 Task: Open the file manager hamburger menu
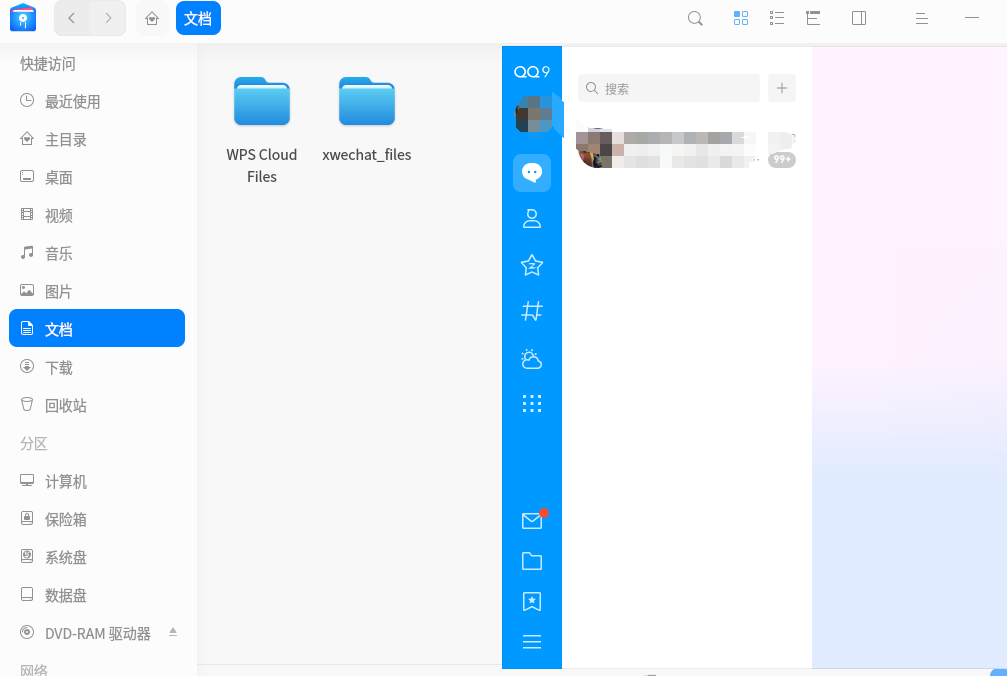click(922, 19)
